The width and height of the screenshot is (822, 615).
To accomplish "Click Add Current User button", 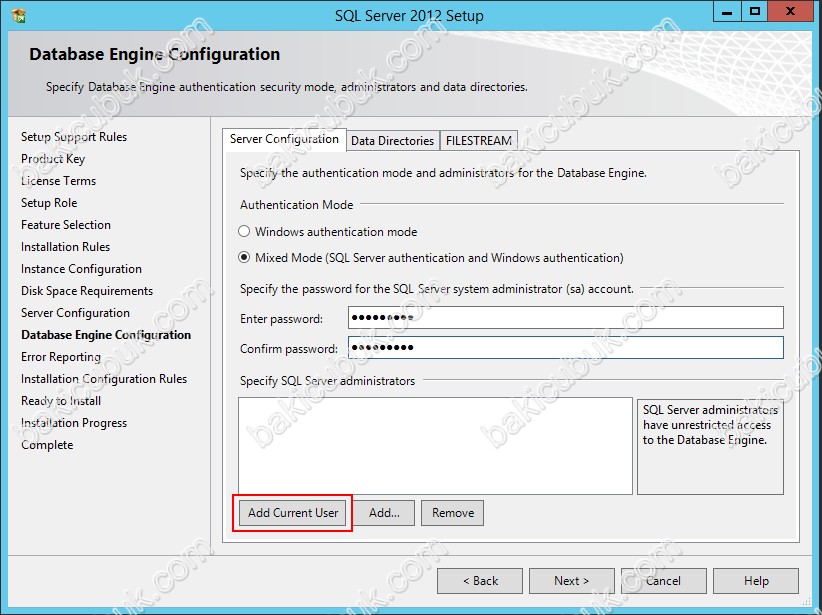I will 293,513.
